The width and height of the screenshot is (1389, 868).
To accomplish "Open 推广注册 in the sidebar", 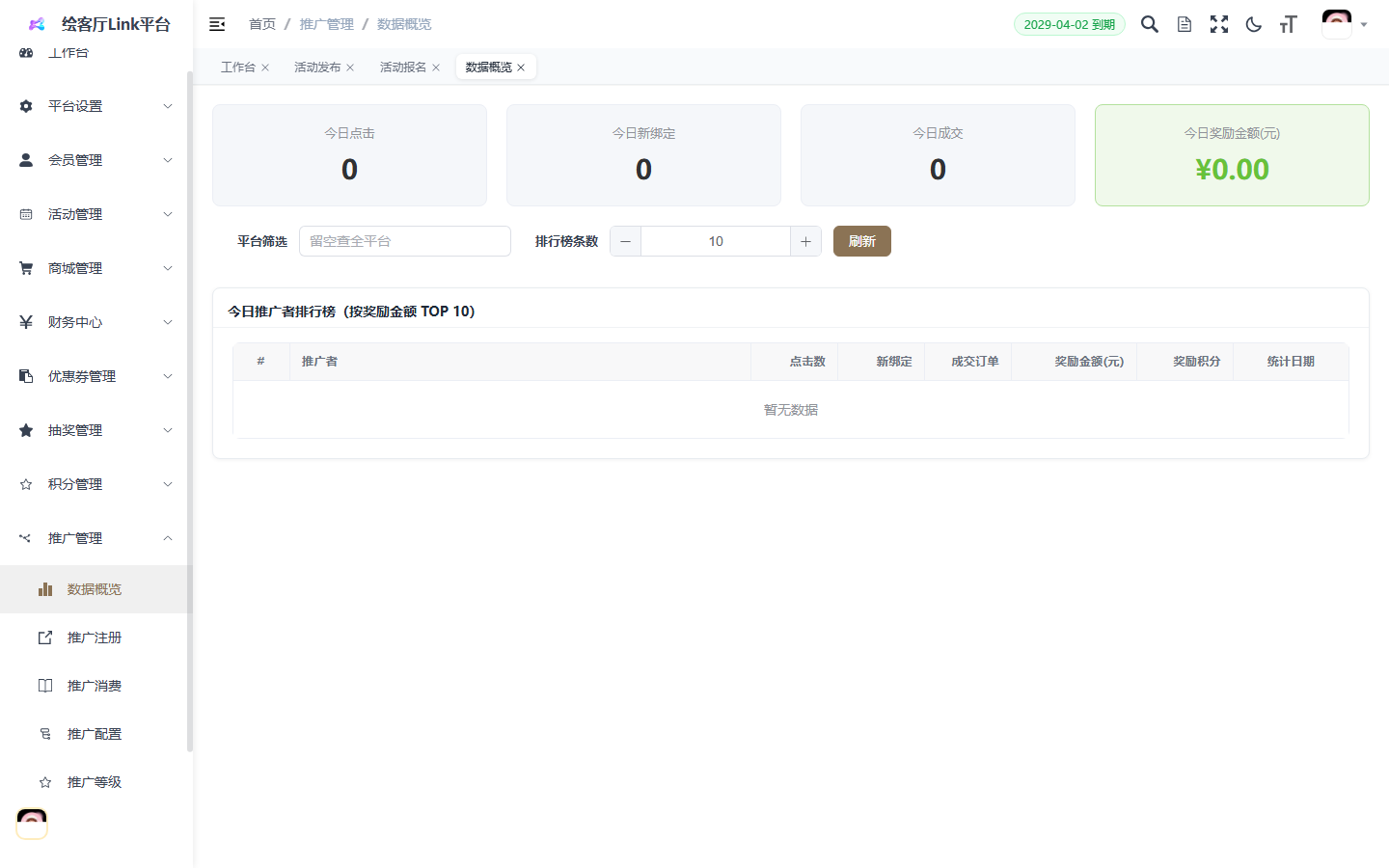I will 95,637.
